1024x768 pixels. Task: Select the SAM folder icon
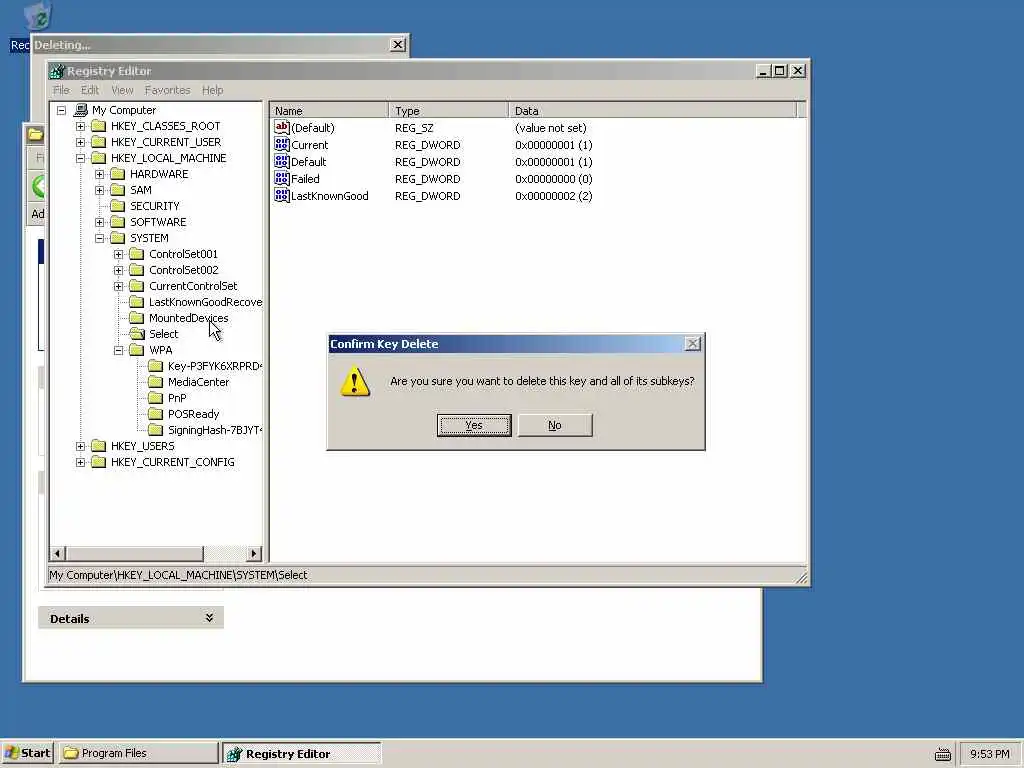pyautogui.click(x=118, y=189)
